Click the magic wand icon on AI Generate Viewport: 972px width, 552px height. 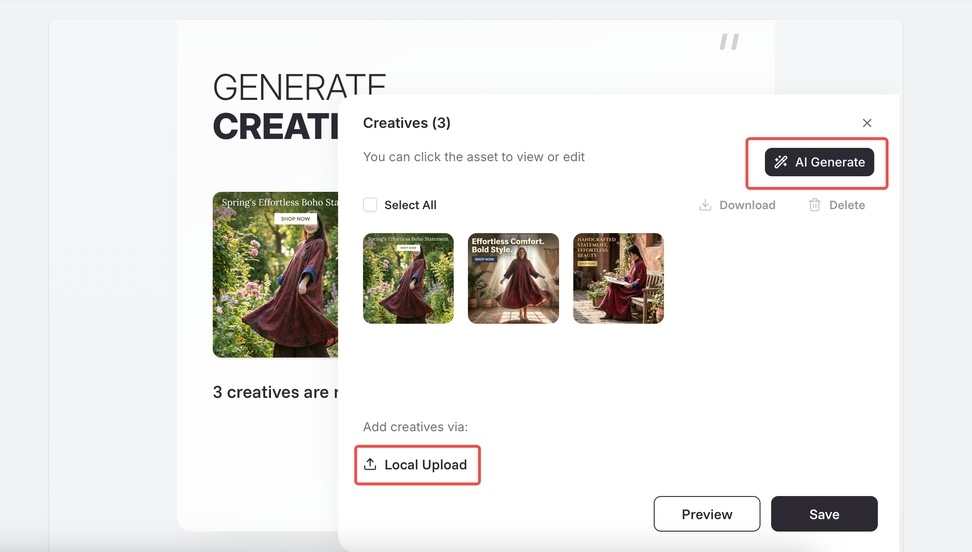click(781, 162)
